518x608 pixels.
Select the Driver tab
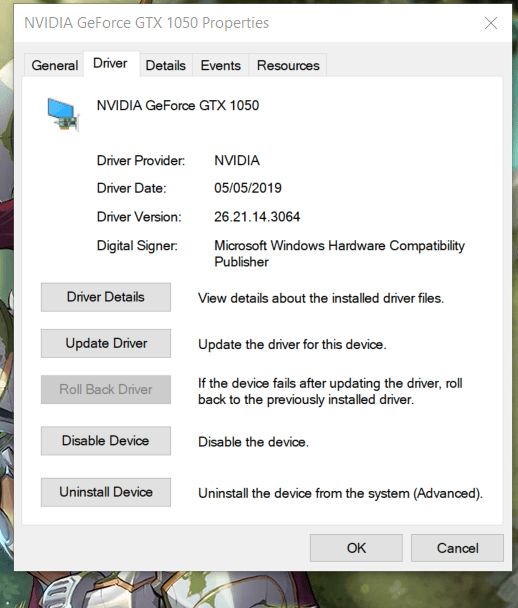coord(111,64)
